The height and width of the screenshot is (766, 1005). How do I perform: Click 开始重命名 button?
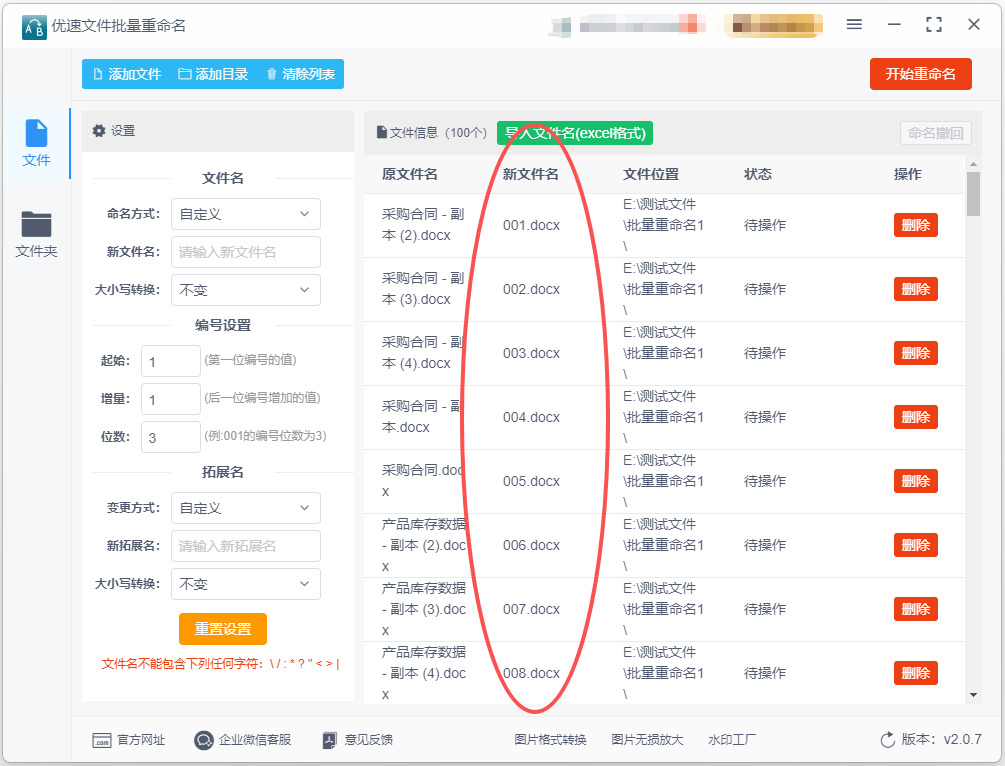click(920, 74)
